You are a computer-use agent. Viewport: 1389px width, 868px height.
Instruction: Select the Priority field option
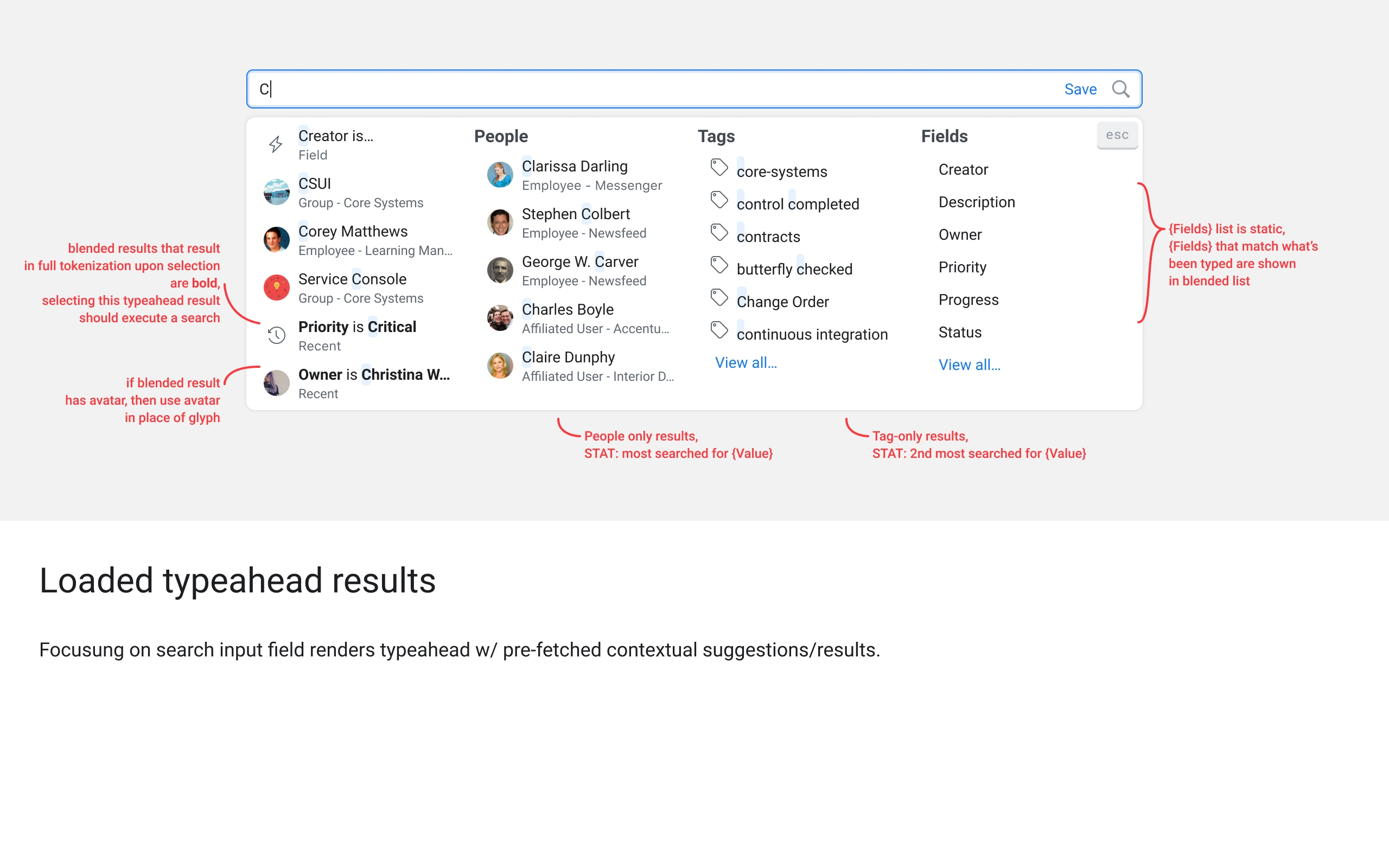(962, 267)
